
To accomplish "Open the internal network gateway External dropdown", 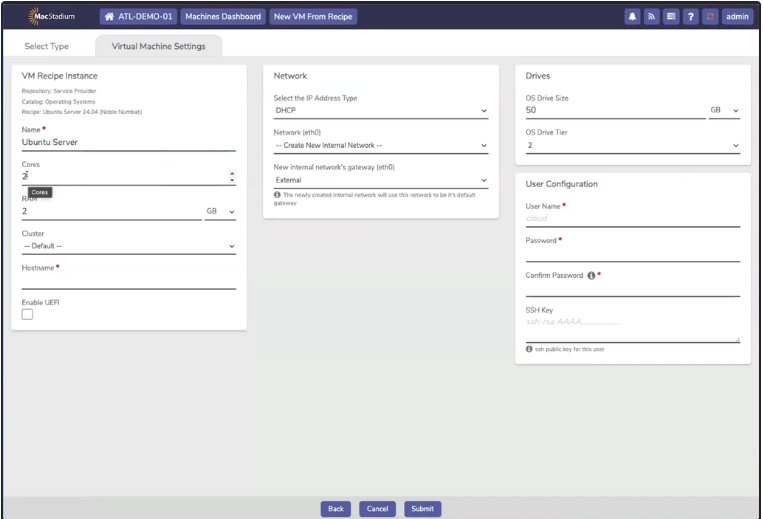I will click(381, 180).
